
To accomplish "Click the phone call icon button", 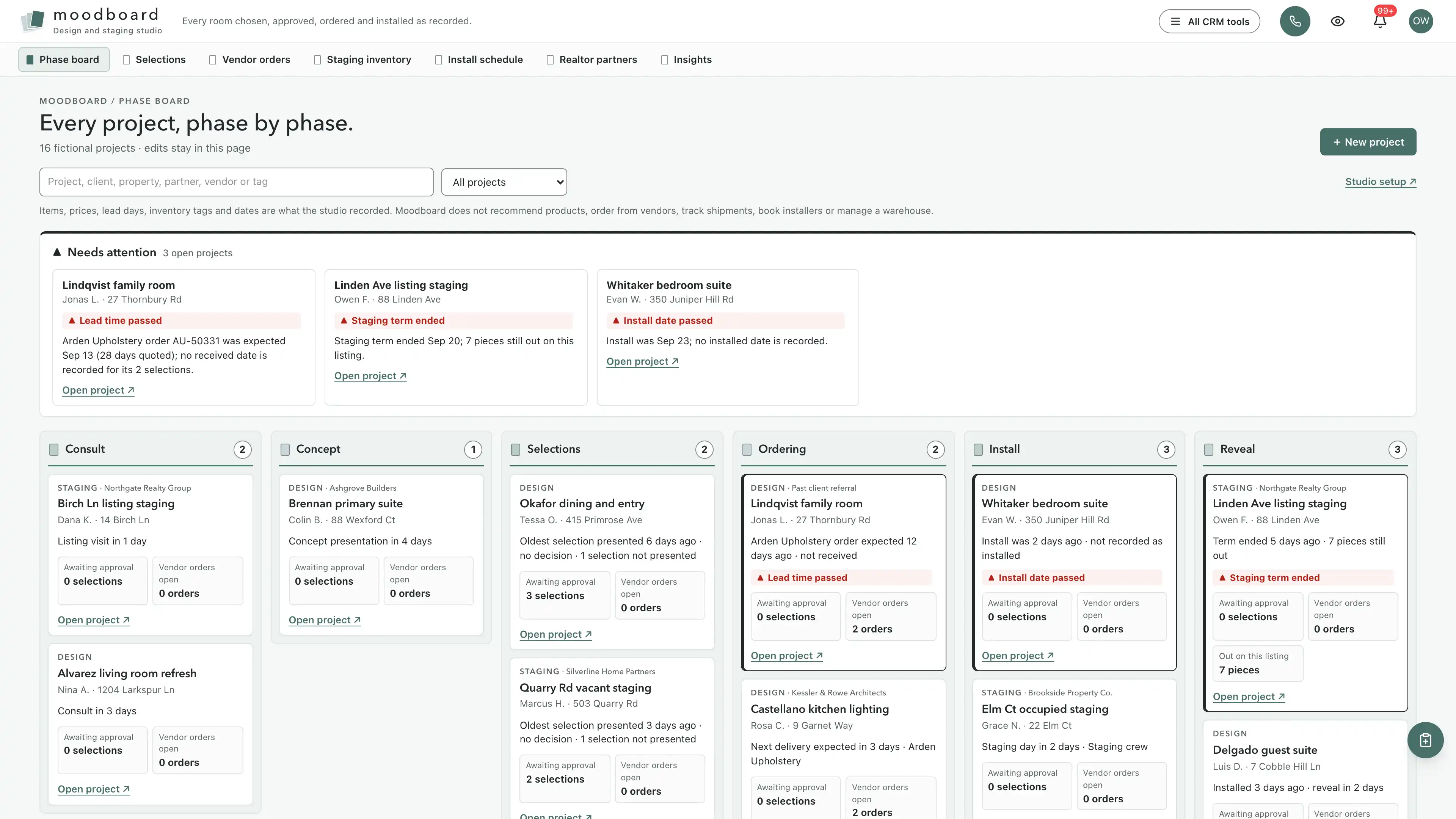I will pyautogui.click(x=1295, y=22).
